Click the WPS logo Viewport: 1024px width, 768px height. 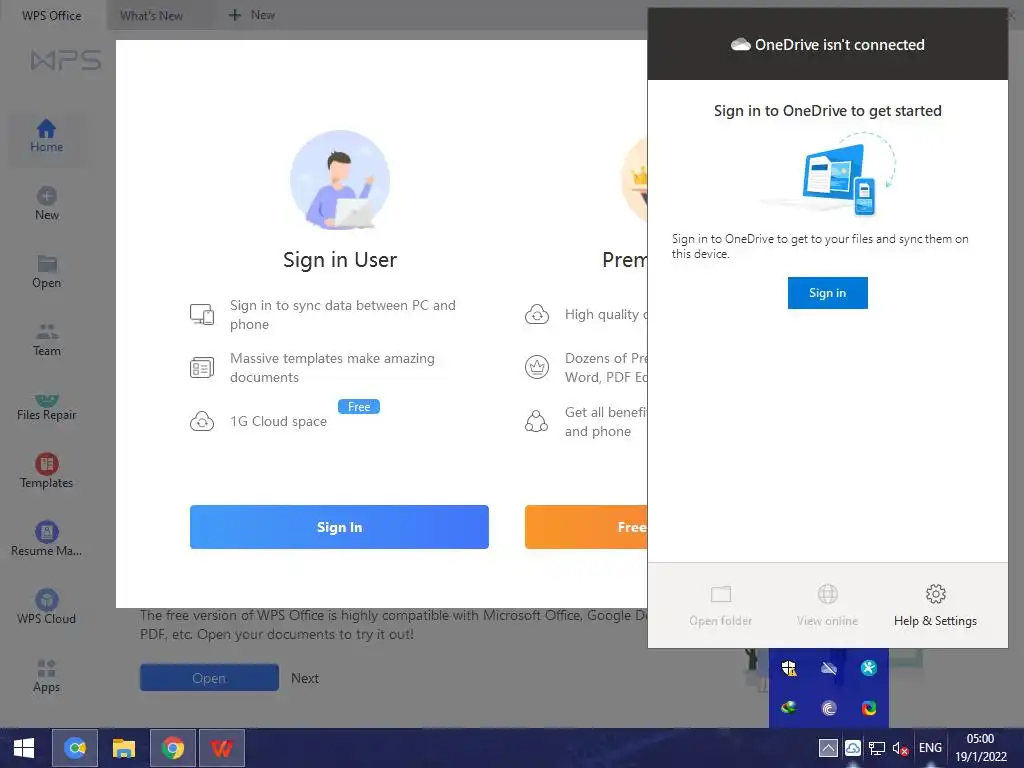pyautogui.click(x=66, y=60)
